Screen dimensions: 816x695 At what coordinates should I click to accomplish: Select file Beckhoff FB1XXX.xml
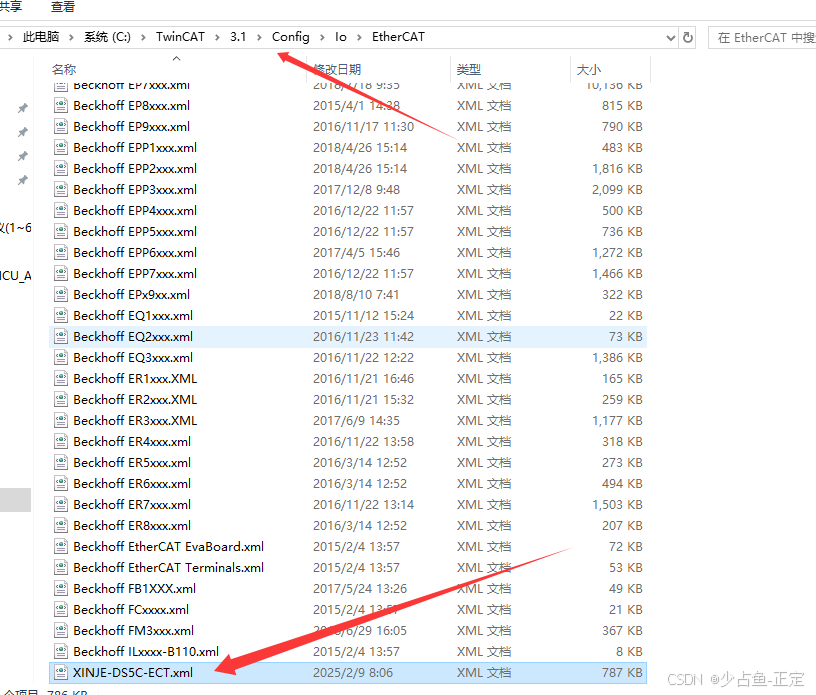pyautogui.click(x=135, y=589)
